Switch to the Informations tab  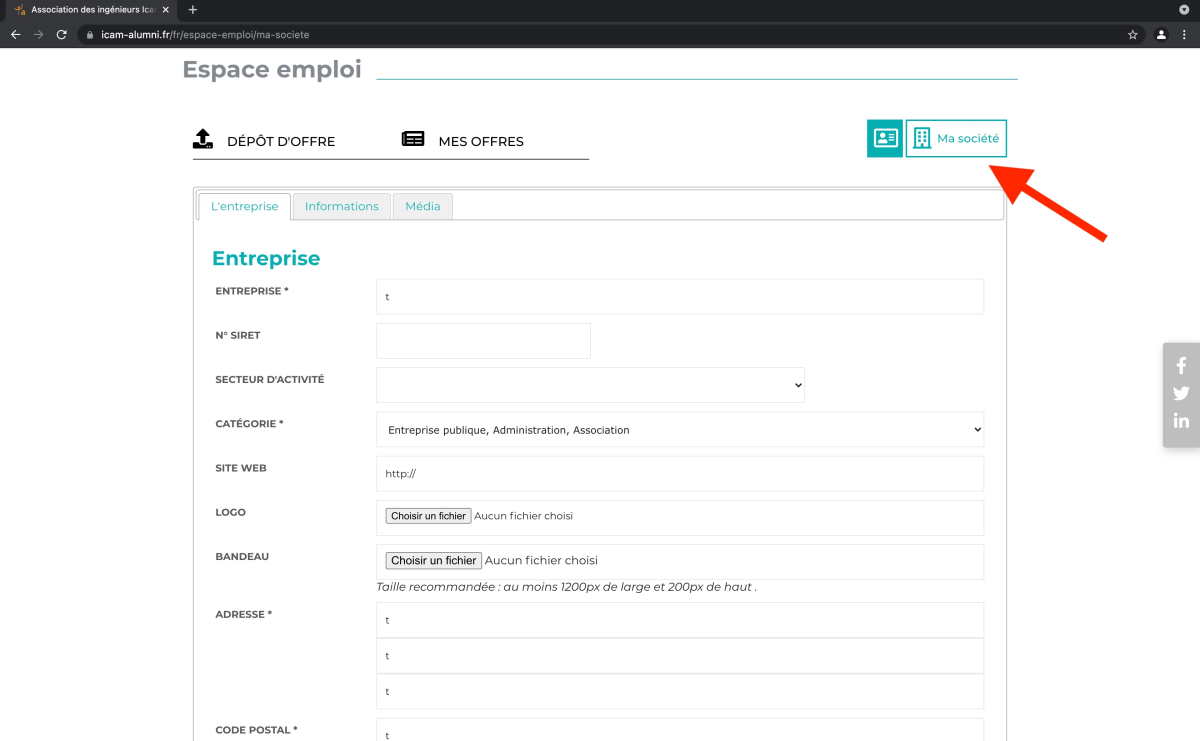[x=341, y=206]
